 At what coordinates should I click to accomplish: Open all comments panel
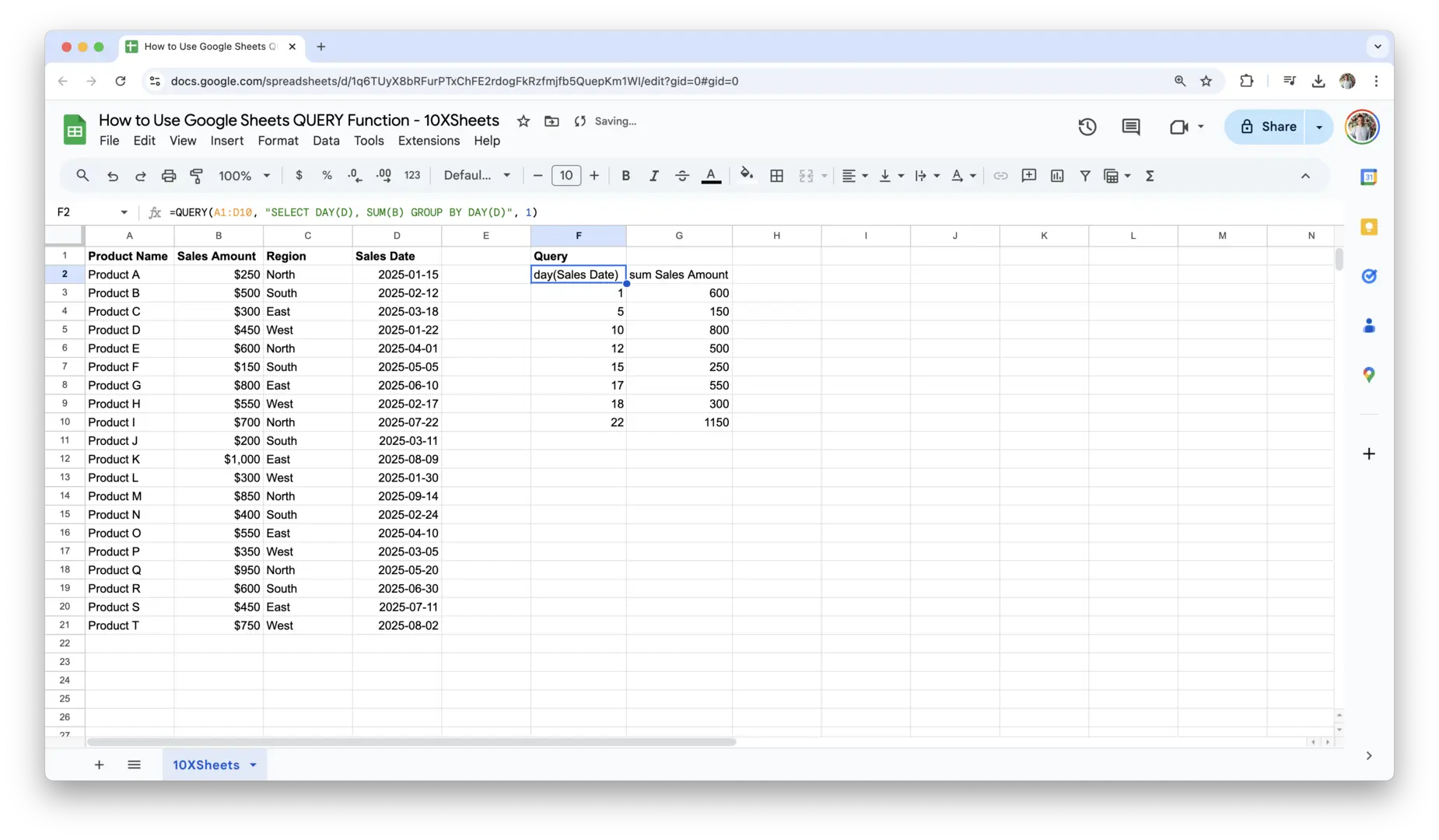pyautogui.click(x=1131, y=127)
